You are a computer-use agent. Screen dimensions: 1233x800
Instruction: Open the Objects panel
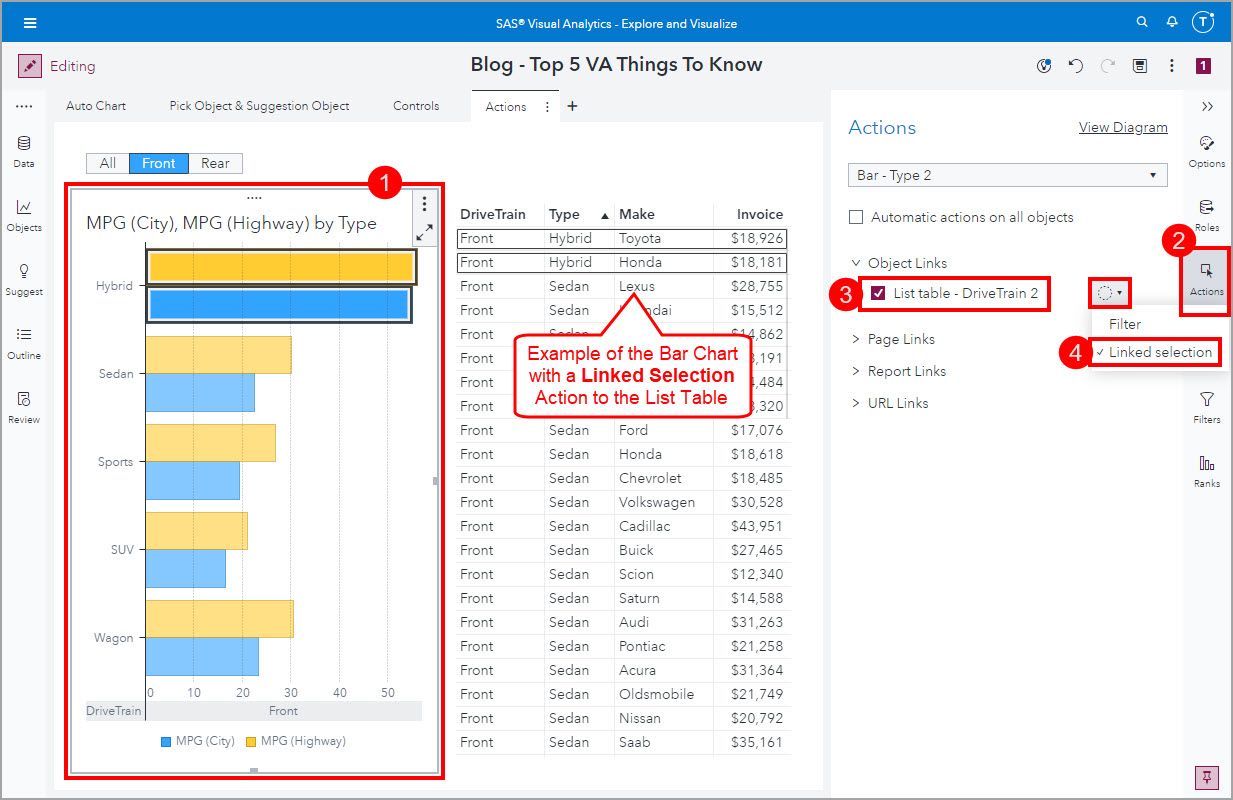[22, 213]
